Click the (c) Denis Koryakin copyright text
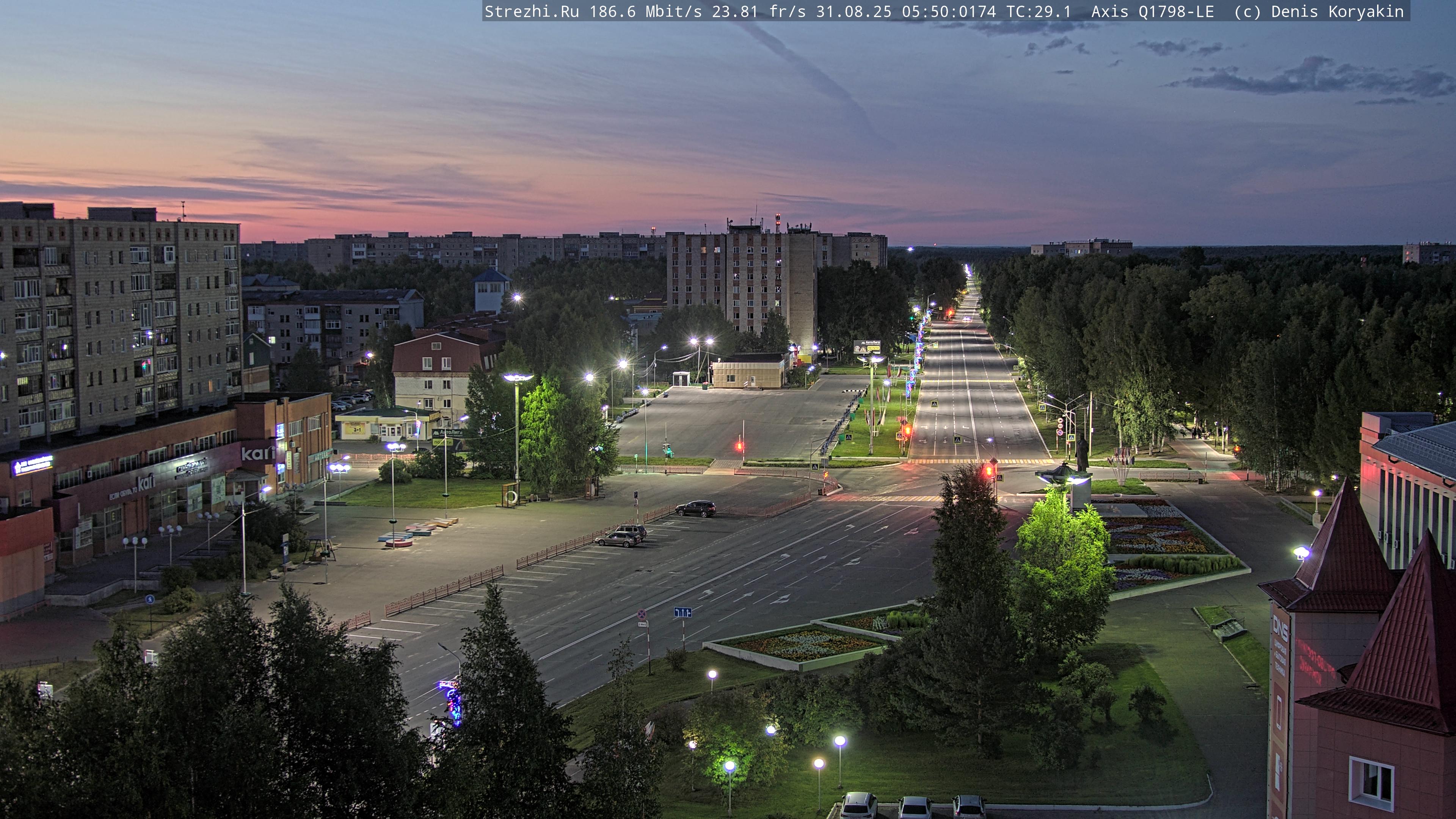The image size is (1456, 819). [x=1319, y=12]
